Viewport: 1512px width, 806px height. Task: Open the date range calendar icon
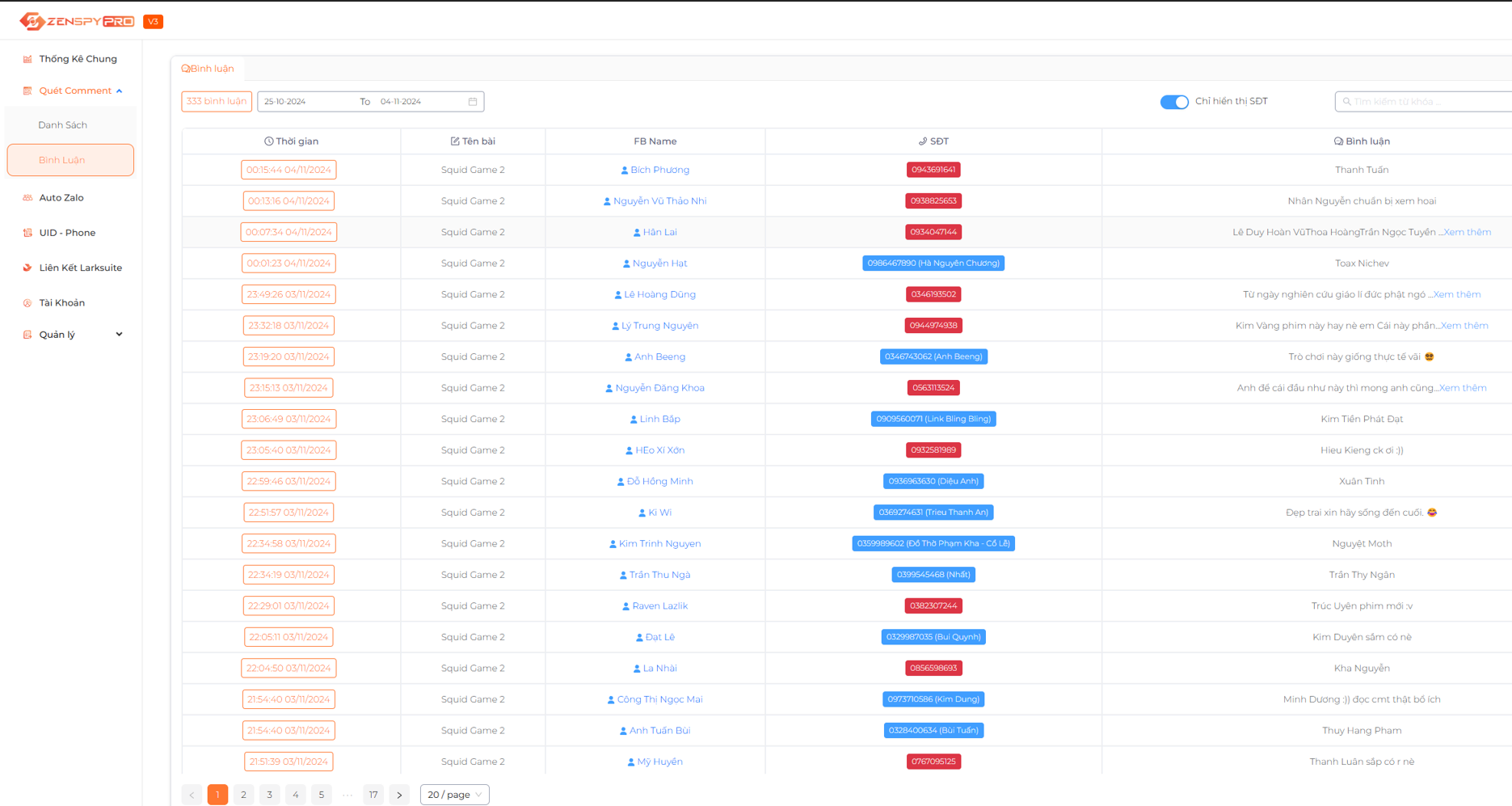pos(473,101)
